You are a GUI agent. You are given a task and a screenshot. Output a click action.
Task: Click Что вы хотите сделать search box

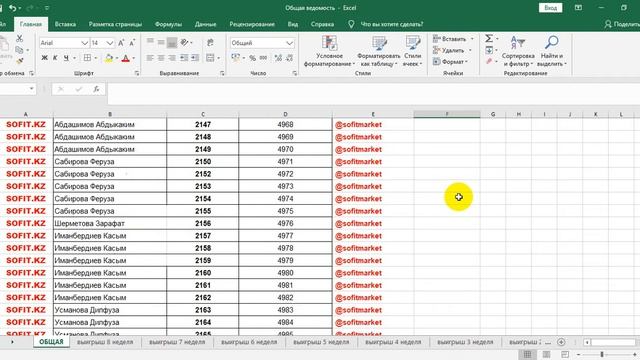[x=391, y=24]
